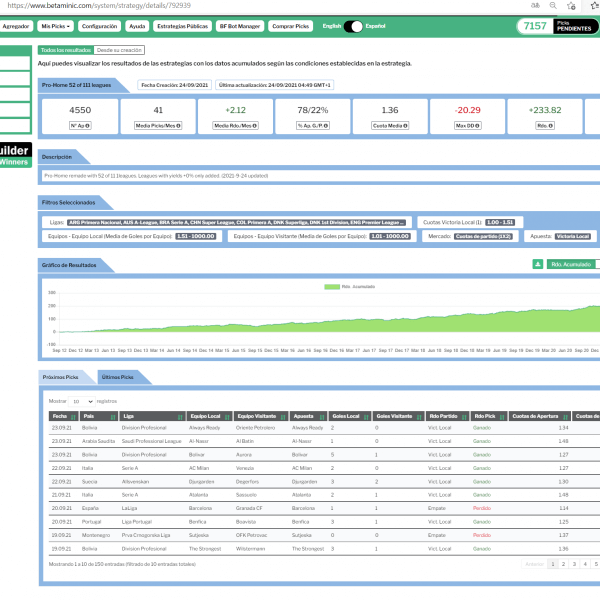The image size is (600, 600).
Task: Click the strategy description text field
Action: point(321,176)
